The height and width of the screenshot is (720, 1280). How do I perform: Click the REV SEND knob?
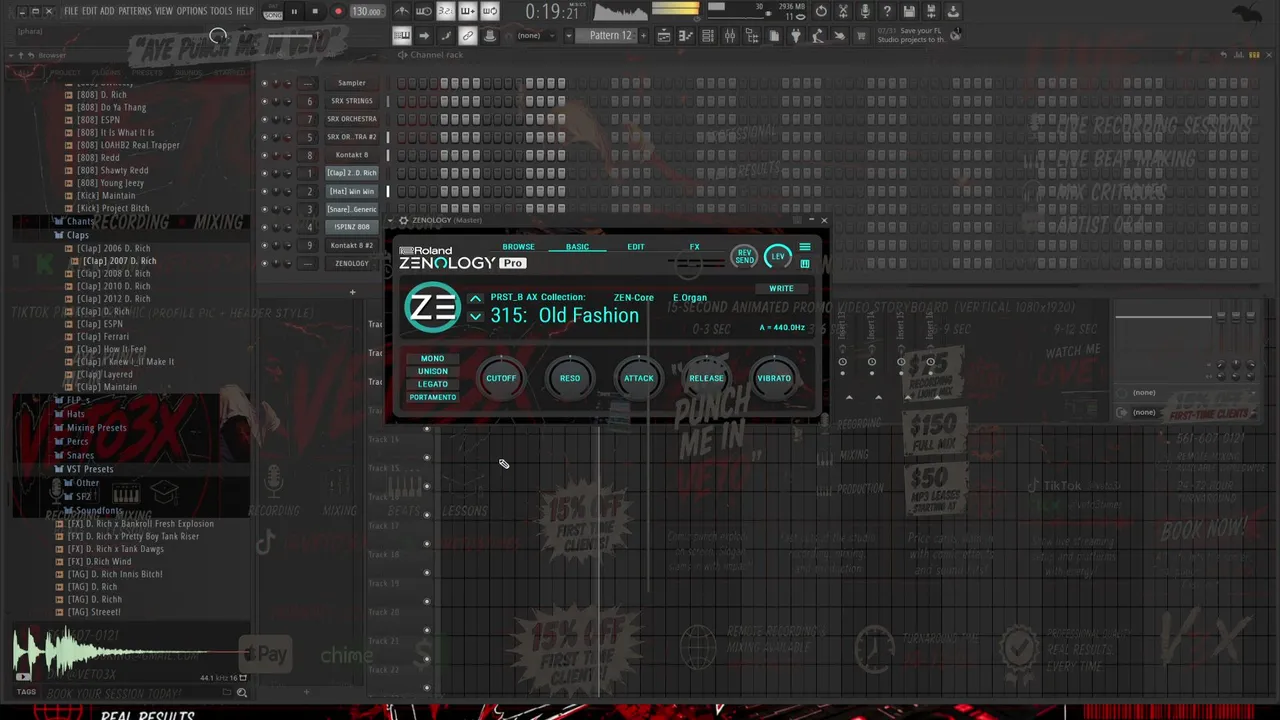[744, 257]
